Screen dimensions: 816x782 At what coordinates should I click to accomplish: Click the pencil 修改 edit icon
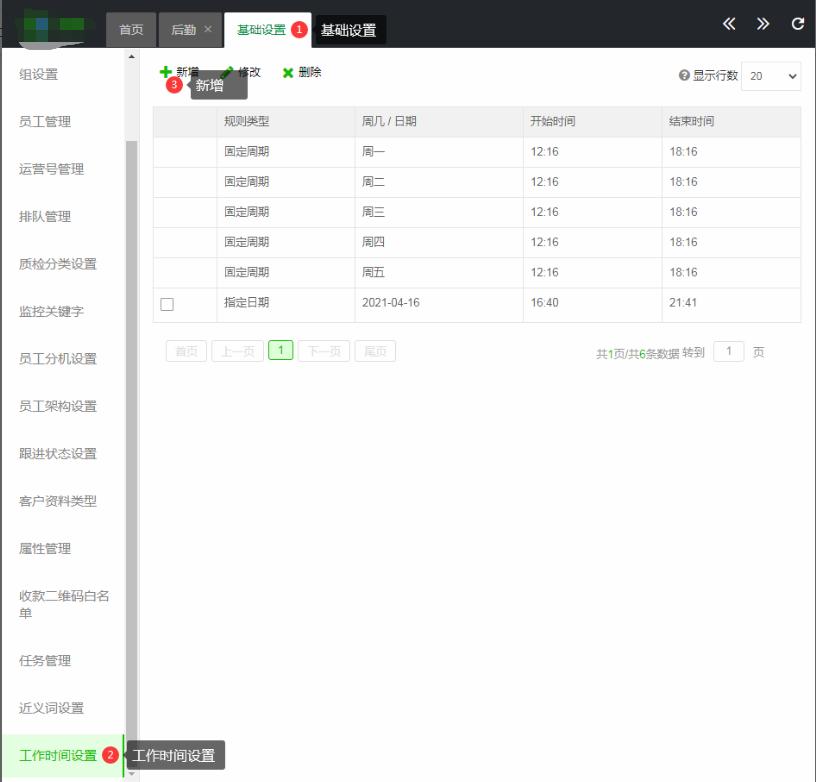pos(228,72)
